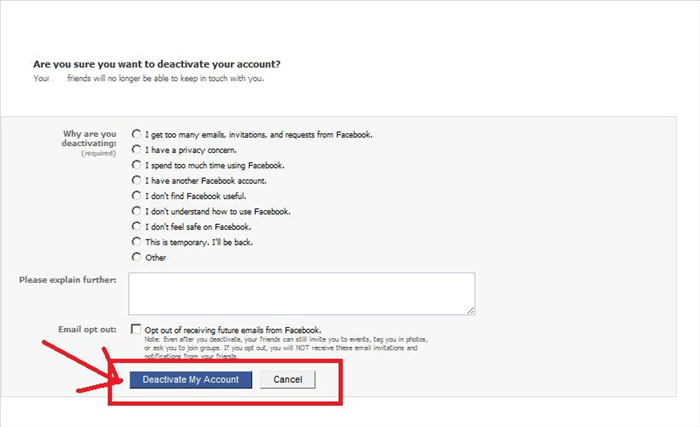The image size is (700, 427).
Task: Click the resize grip of the explanation box
Action: click(471, 311)
